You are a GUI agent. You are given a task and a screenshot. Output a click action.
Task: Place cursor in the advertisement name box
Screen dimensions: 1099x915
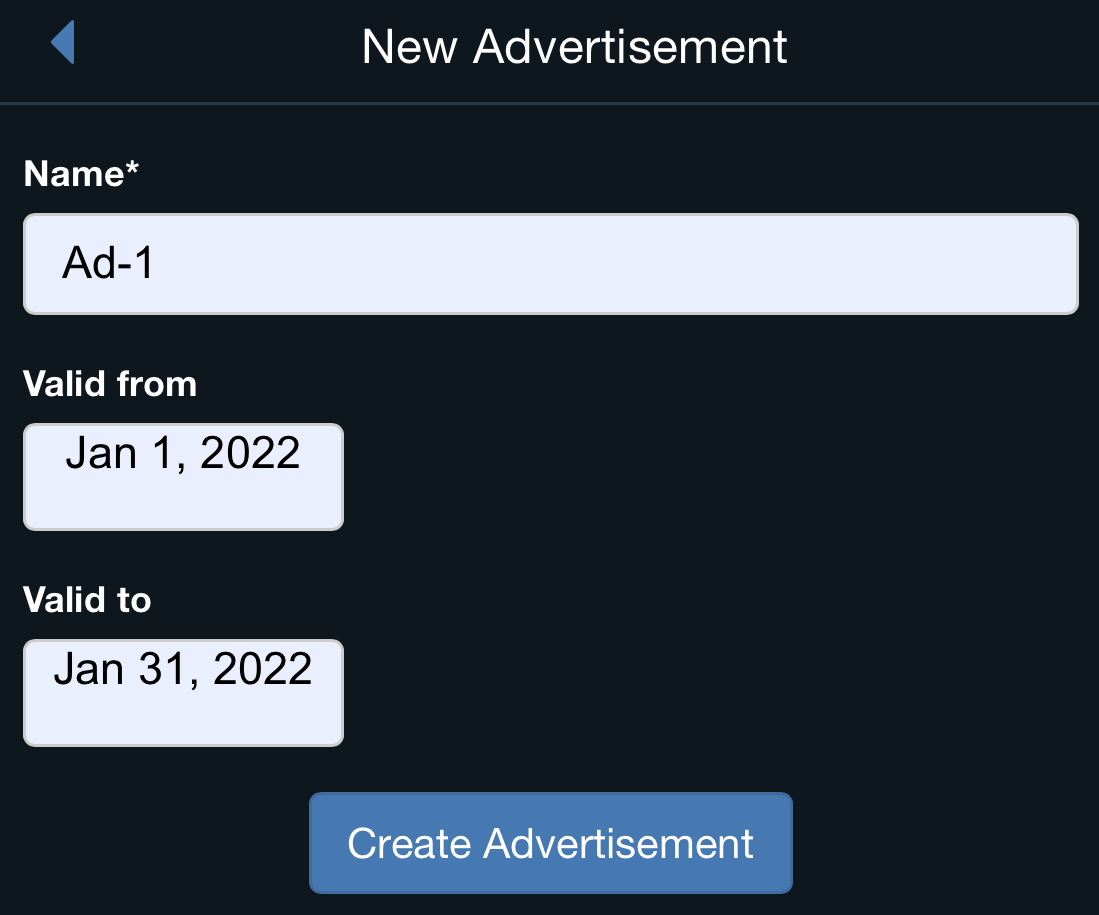550,264
